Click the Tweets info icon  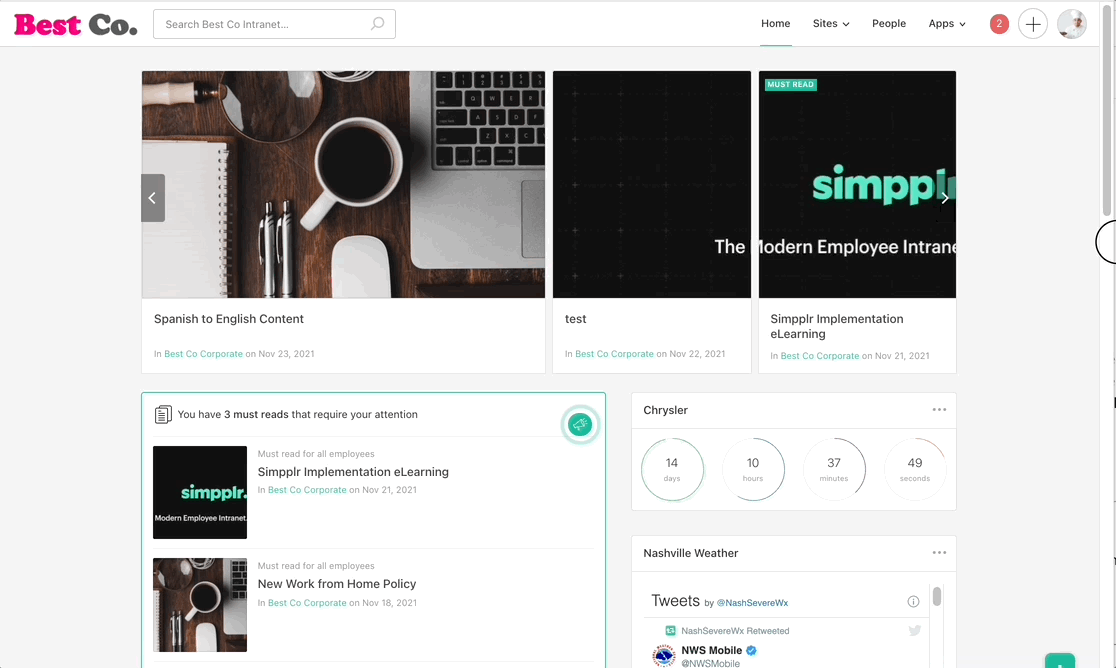pos(913,602)
